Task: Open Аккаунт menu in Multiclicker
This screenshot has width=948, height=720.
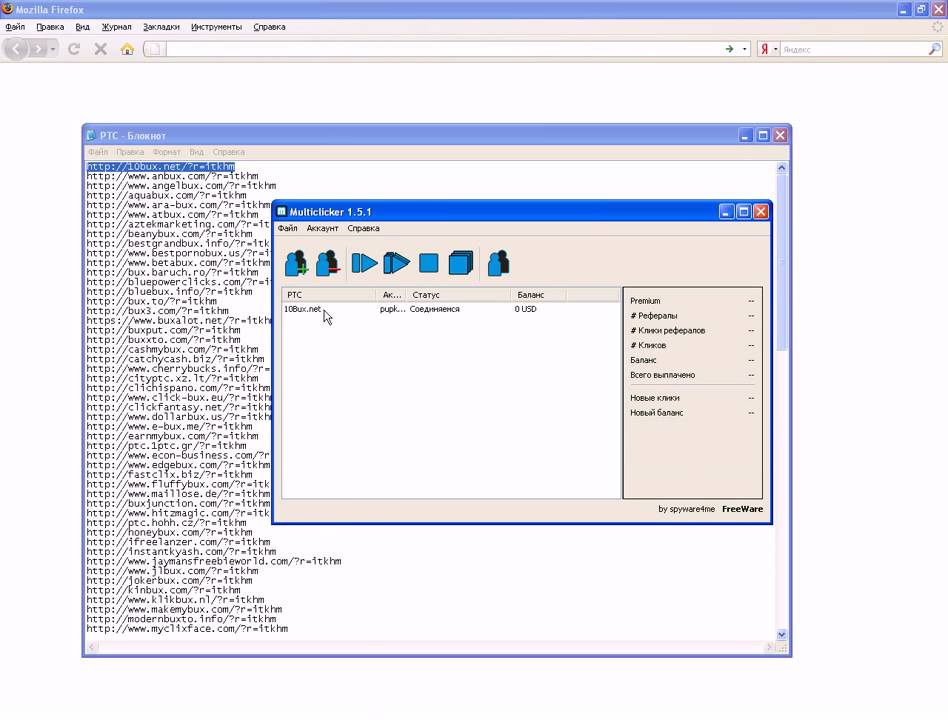Action: [x=322, y=229]
